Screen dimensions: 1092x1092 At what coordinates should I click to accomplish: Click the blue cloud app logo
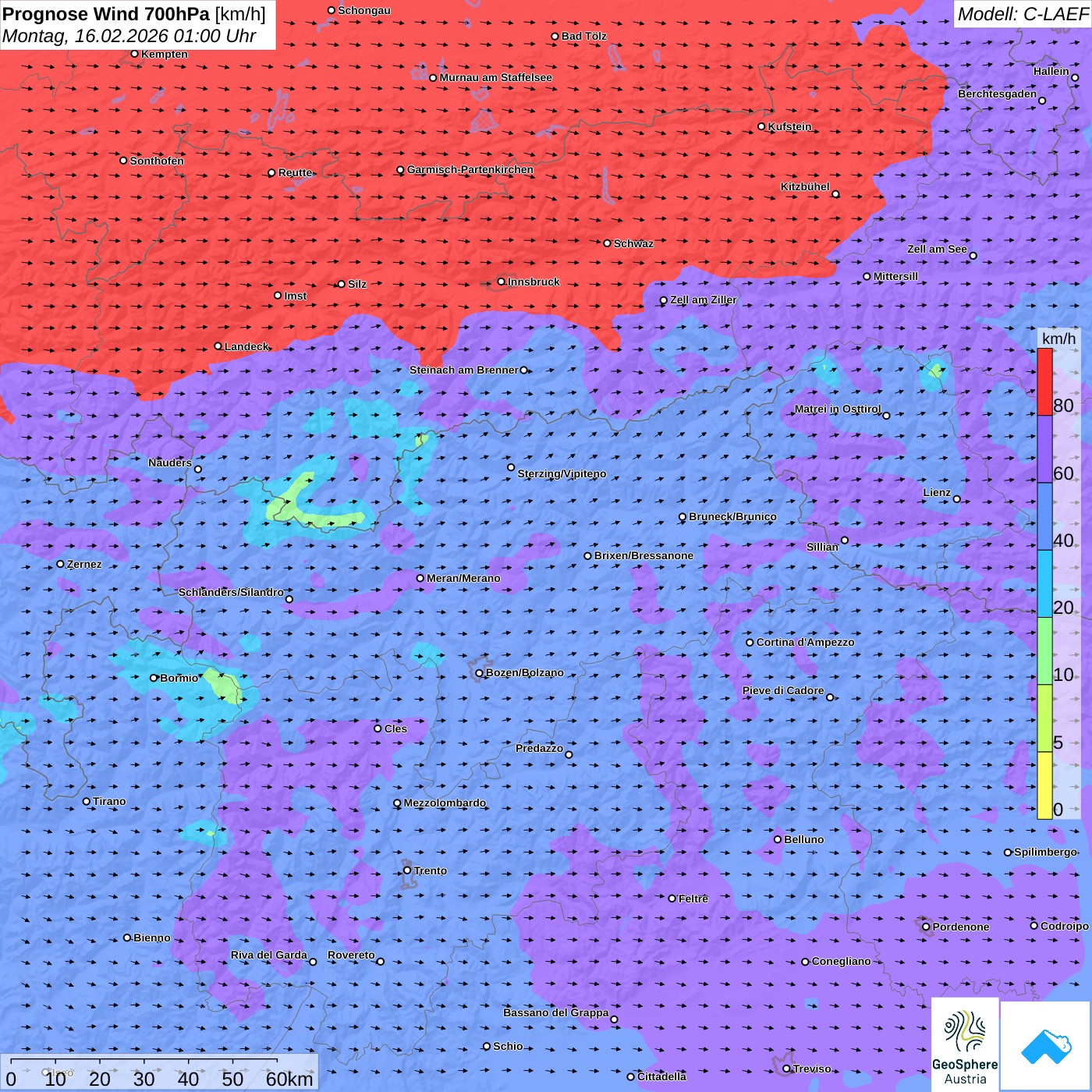[x=1046, y=1046]
